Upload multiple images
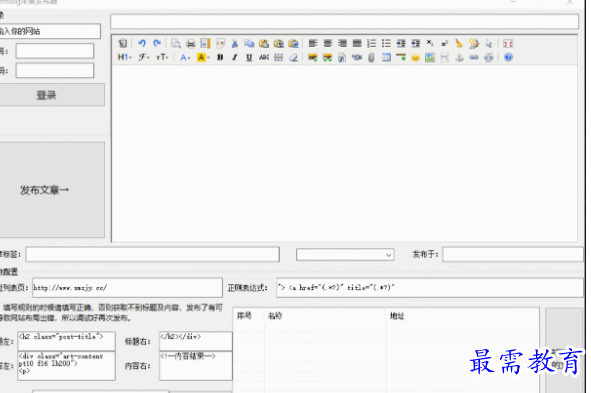 click(327, 57)
